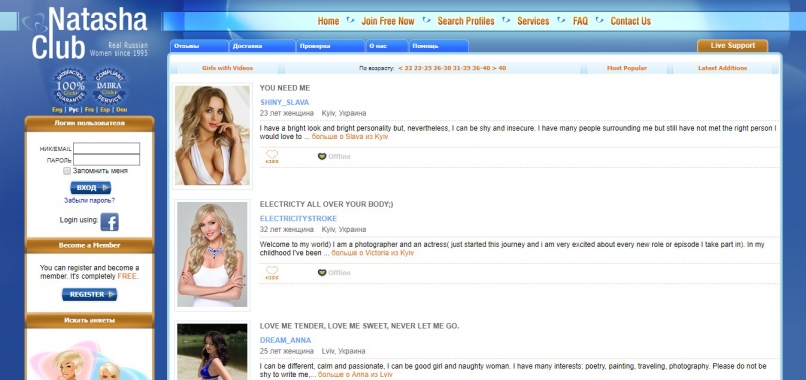Switch to the О нас tab
This screenshot has width=806, height=380.
click(x=387, y=46)
